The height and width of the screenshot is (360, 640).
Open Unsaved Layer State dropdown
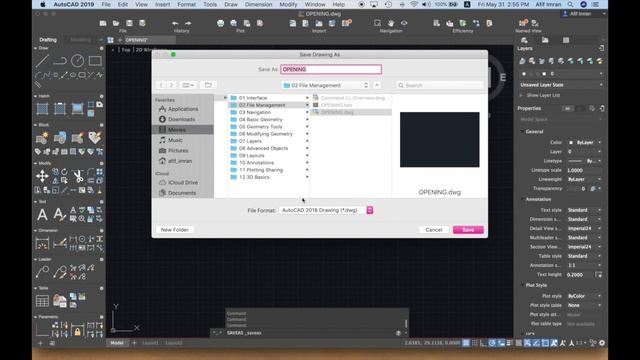tap(561, 85)
